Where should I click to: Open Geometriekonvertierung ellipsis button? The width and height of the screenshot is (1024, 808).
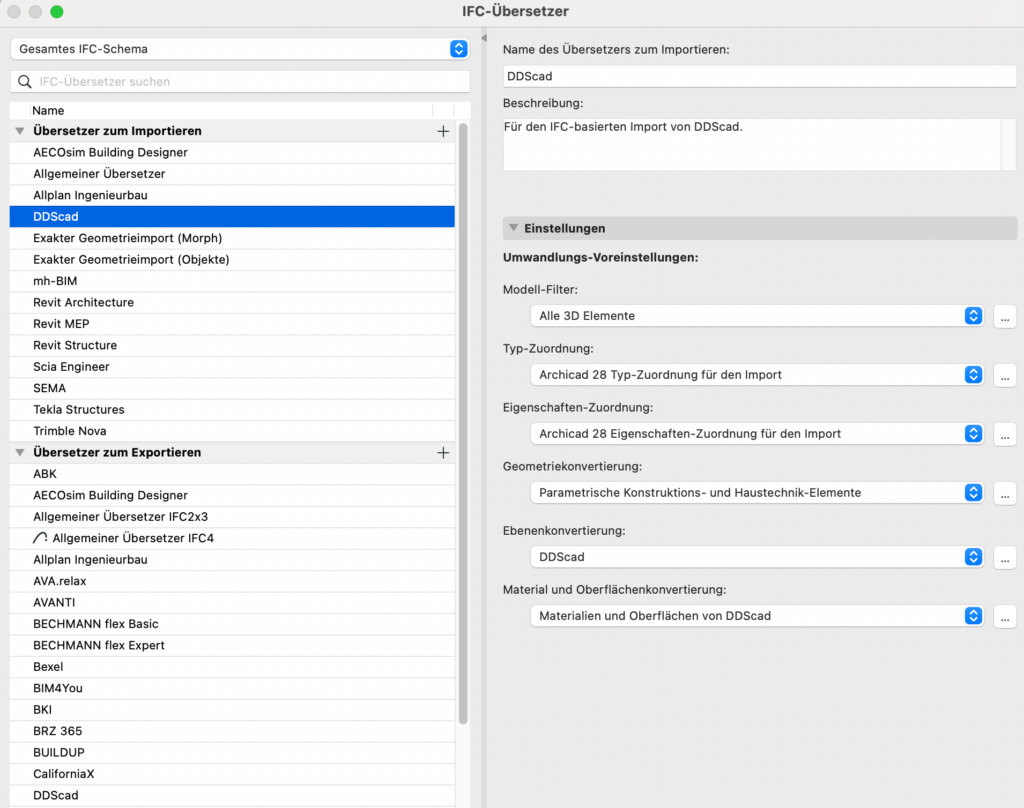[1005, 493]
